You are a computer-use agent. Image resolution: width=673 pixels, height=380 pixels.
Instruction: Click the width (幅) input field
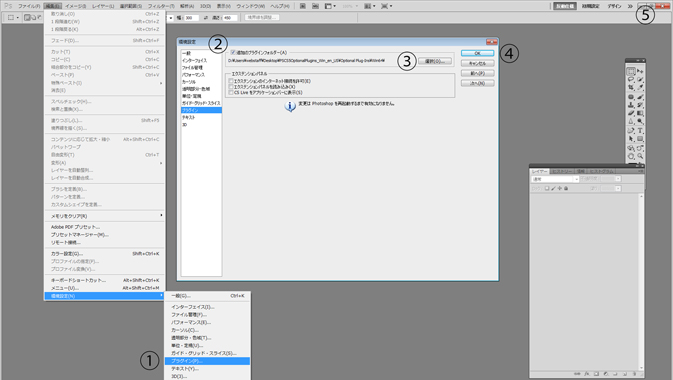pyautogui.click(x=191, y=18)
